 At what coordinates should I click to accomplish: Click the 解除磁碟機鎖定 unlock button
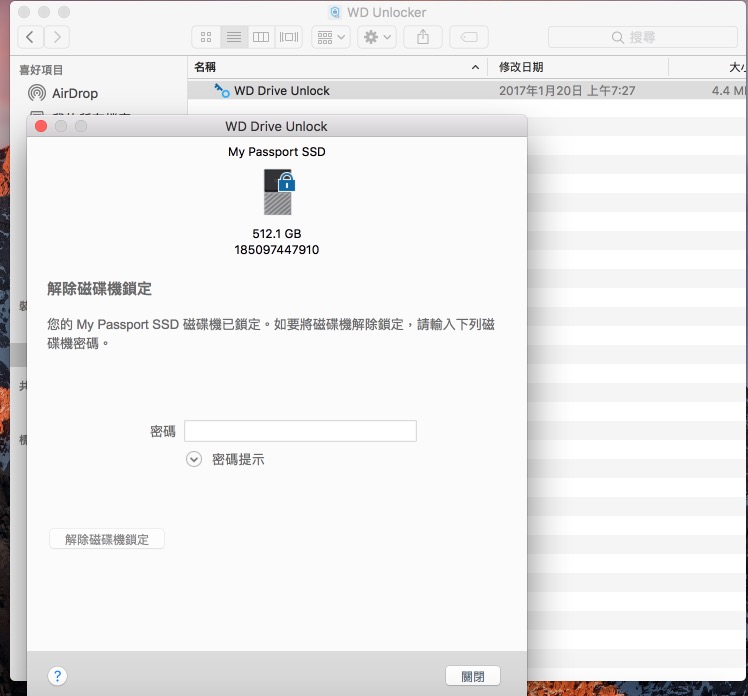[107, 539]
